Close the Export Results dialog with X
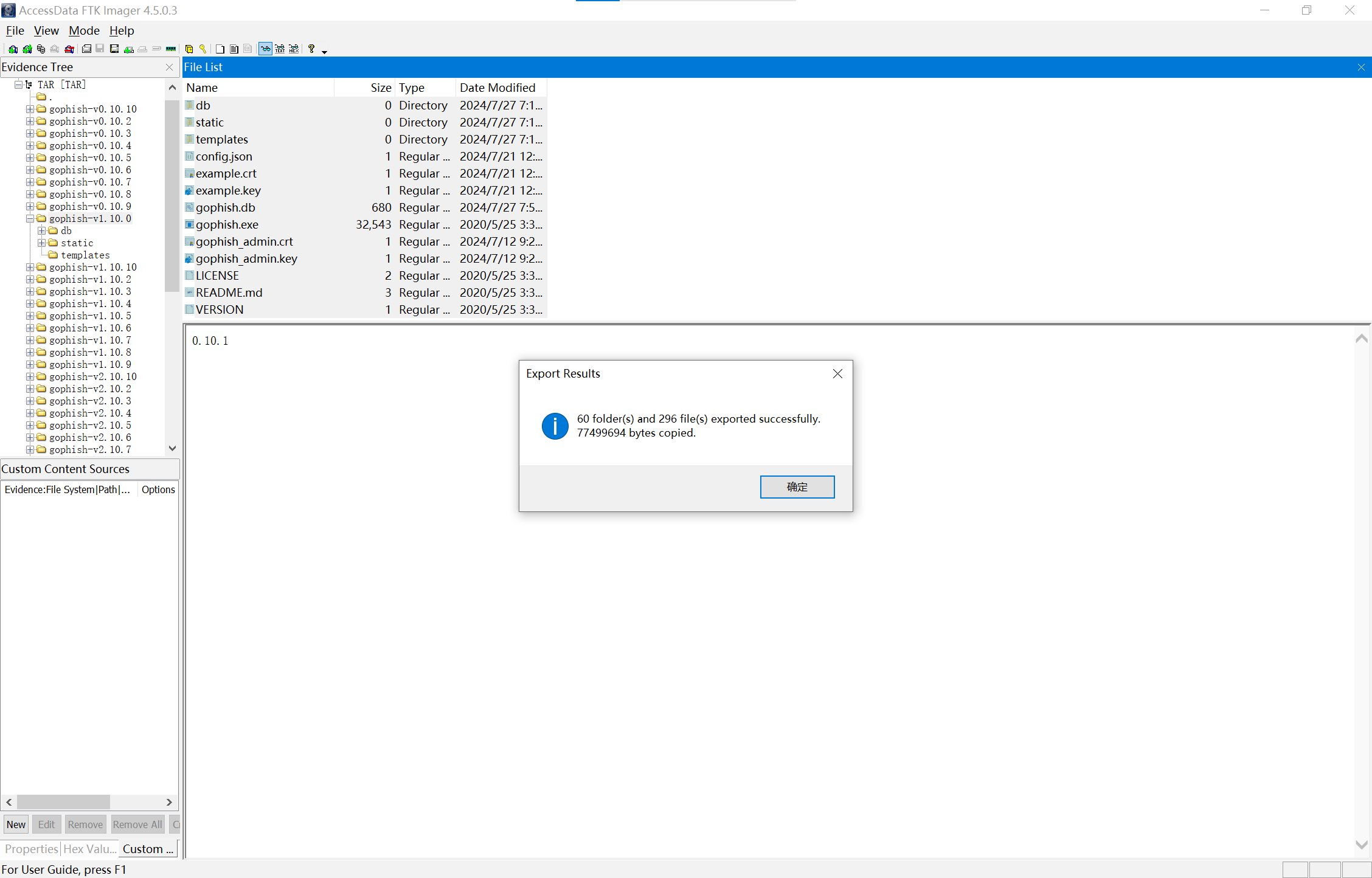1372x878 pixels. [x=837, y=373]
